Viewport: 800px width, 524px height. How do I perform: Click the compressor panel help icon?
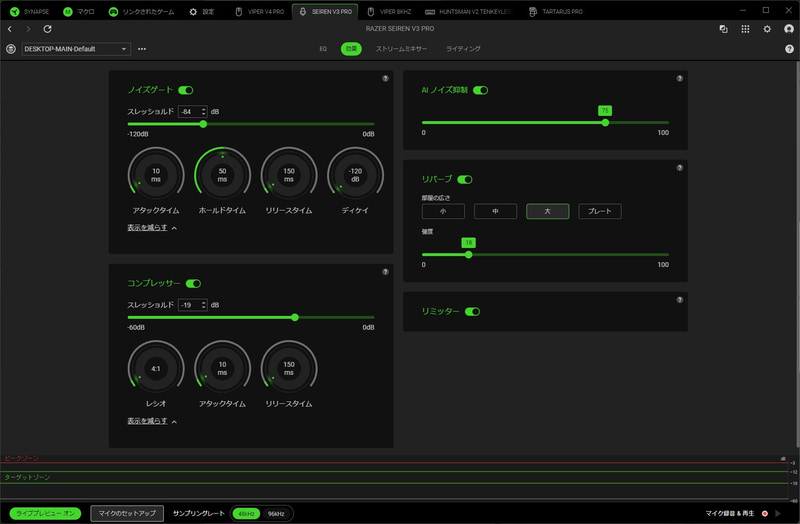point(385,272)
